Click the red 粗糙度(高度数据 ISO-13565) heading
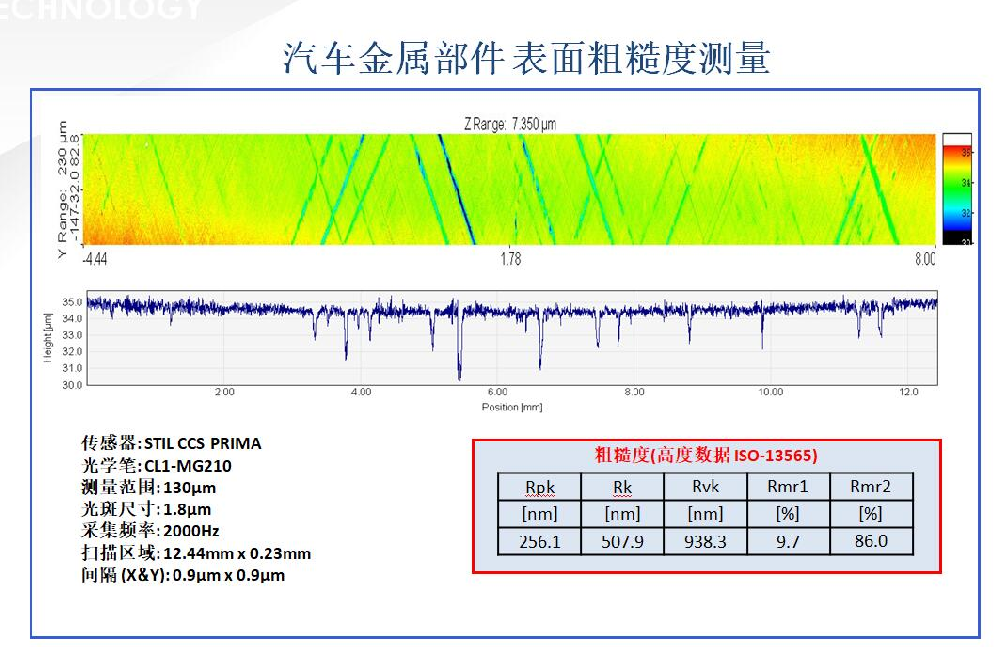The width and height of the screenshot is (999, 647). click(706, 455)
